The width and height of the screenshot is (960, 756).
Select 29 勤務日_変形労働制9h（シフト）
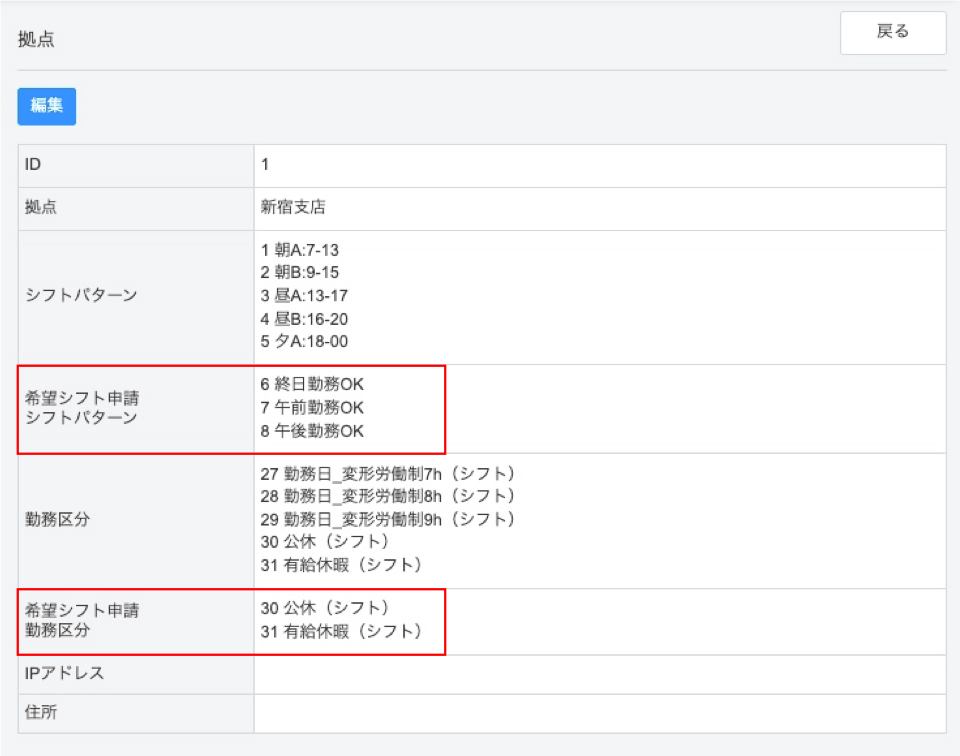(388, 519)
